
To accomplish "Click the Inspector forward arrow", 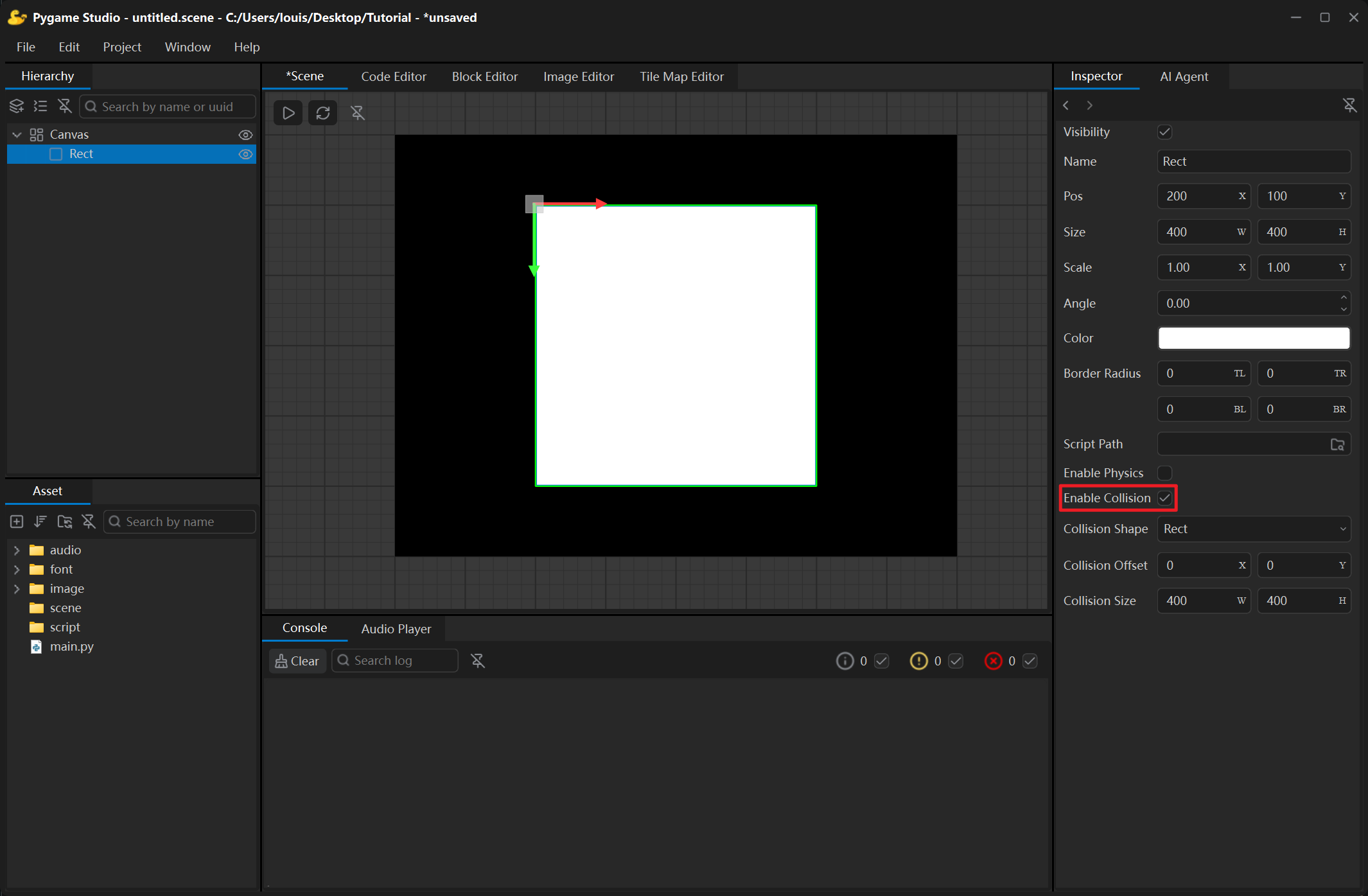I will click(1090, 105).
